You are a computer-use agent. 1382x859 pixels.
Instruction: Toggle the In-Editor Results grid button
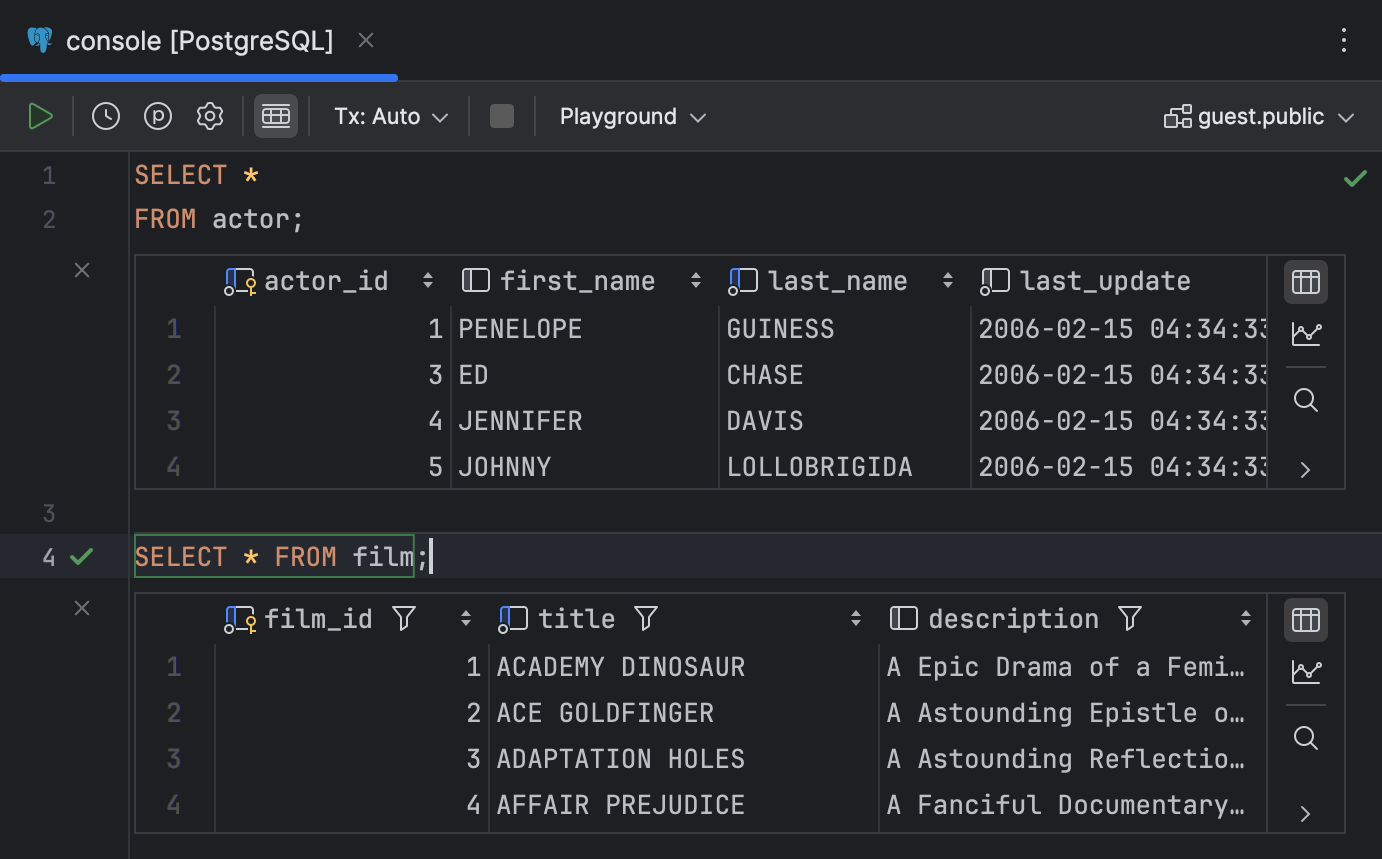[276, 115]
